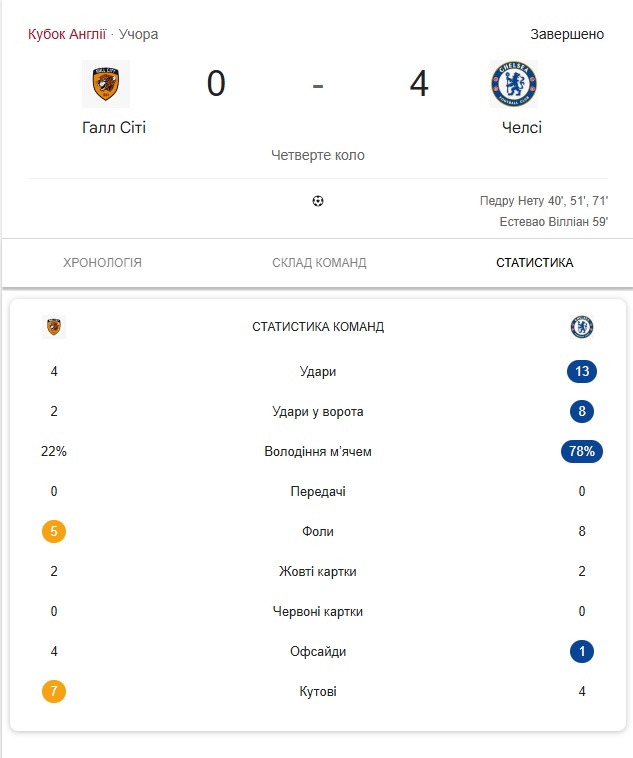The height and width of the screenshot is (758, 633).
Task: Click the Четверте коло round label
Action: [318, 155]
